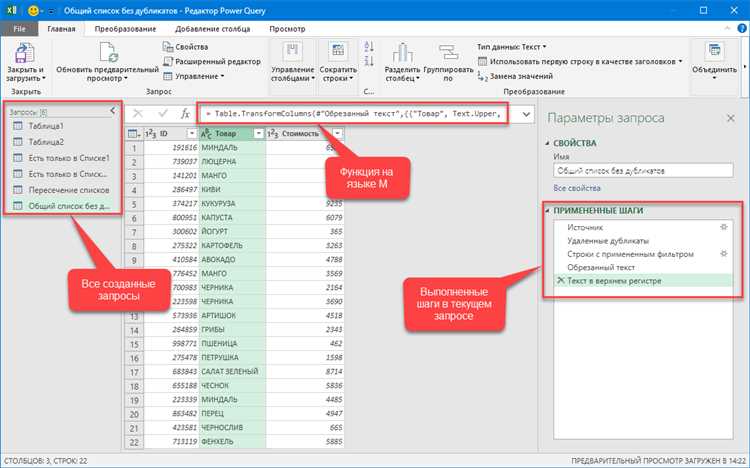The image size is (750, 468).
Task: Expand the formula bar with its chevron
Action: (526, 114)
